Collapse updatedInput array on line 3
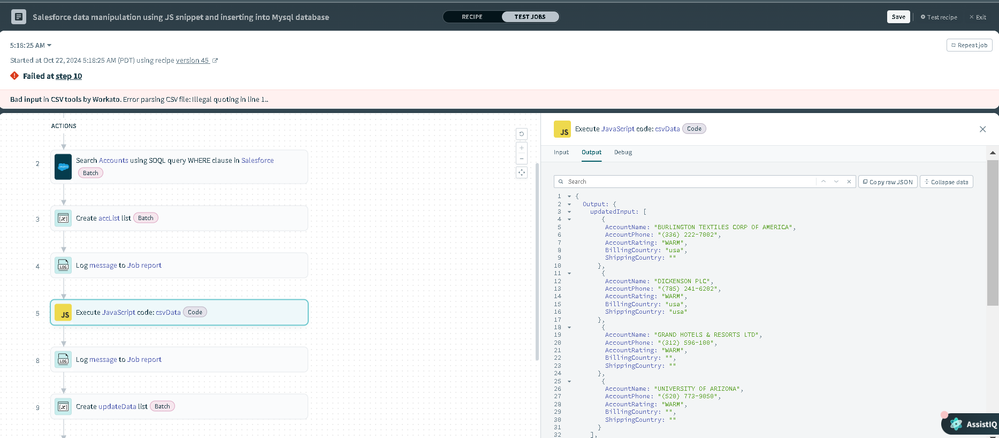The width and height of the screenshot is (999, 438). (569, 211)
